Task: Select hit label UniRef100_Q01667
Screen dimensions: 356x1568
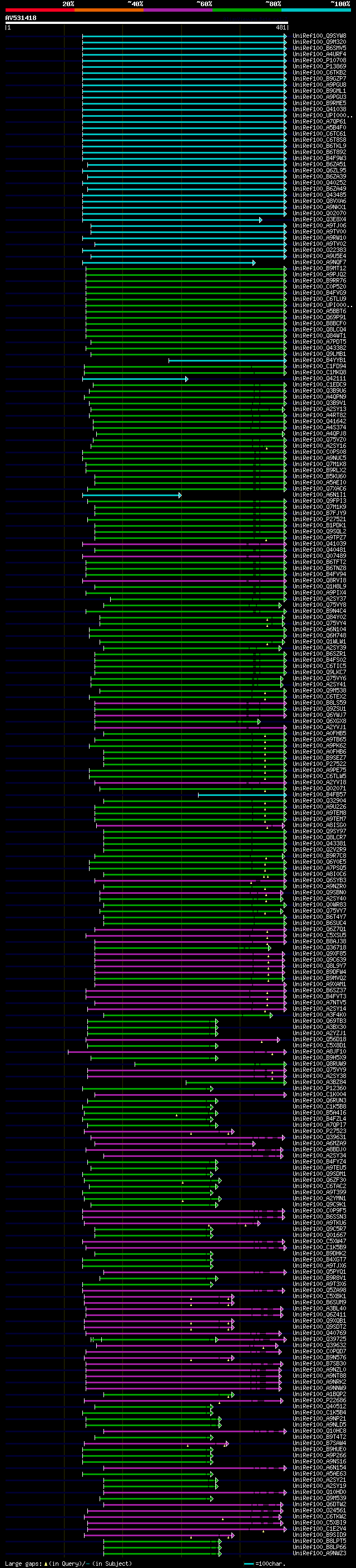Action: click(x=319, y=1235)
